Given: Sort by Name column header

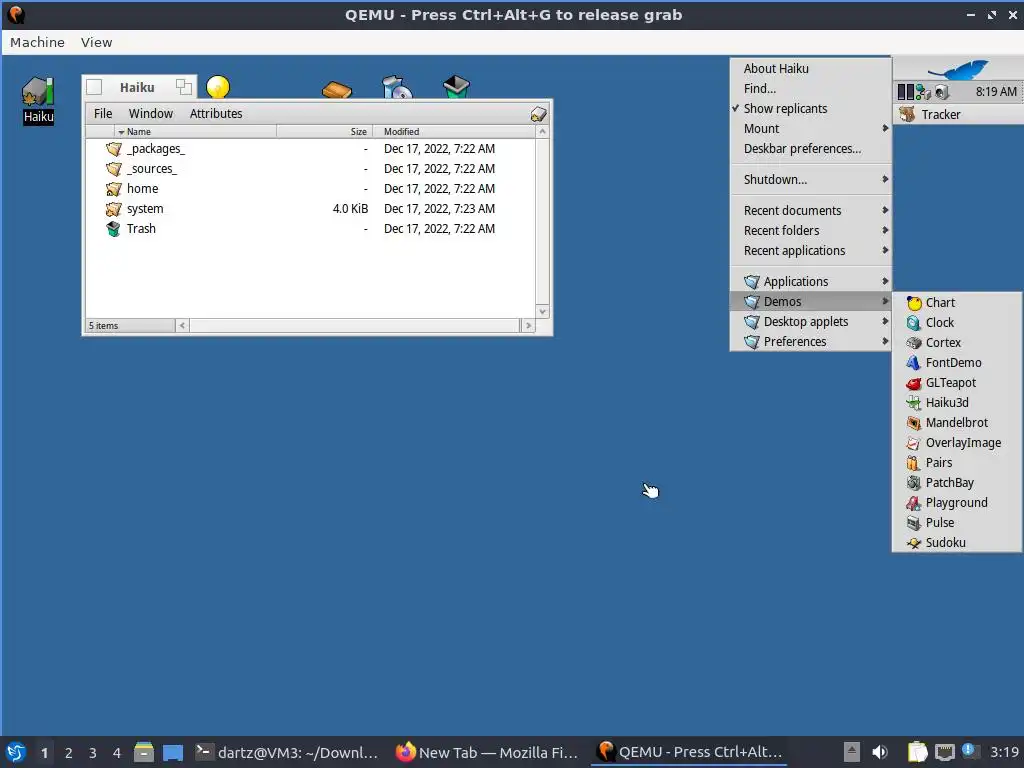Looking at the screenshot, I should point(195,131).
